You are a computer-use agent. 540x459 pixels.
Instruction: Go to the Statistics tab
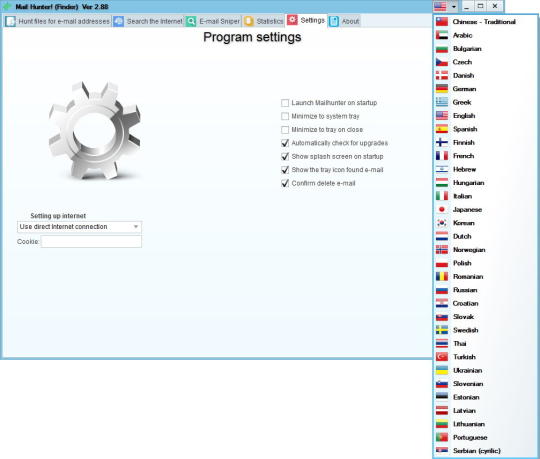pos(263,21)
